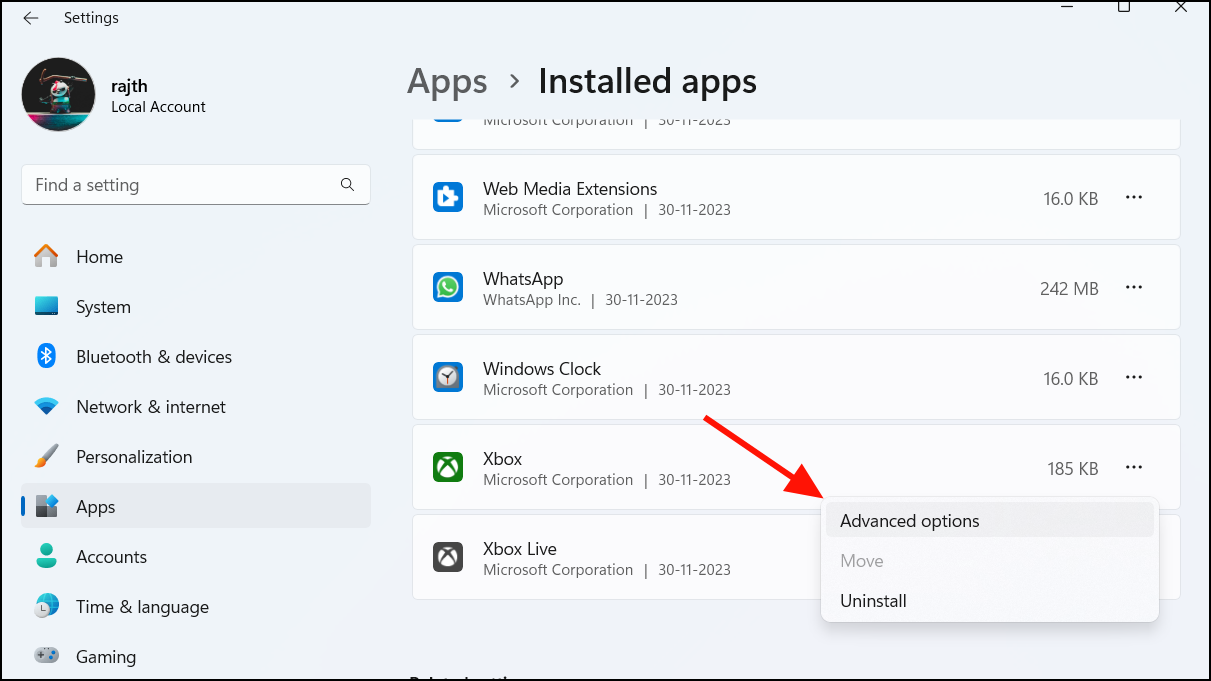Open Home in the sidebar

(x=196, y=257)
